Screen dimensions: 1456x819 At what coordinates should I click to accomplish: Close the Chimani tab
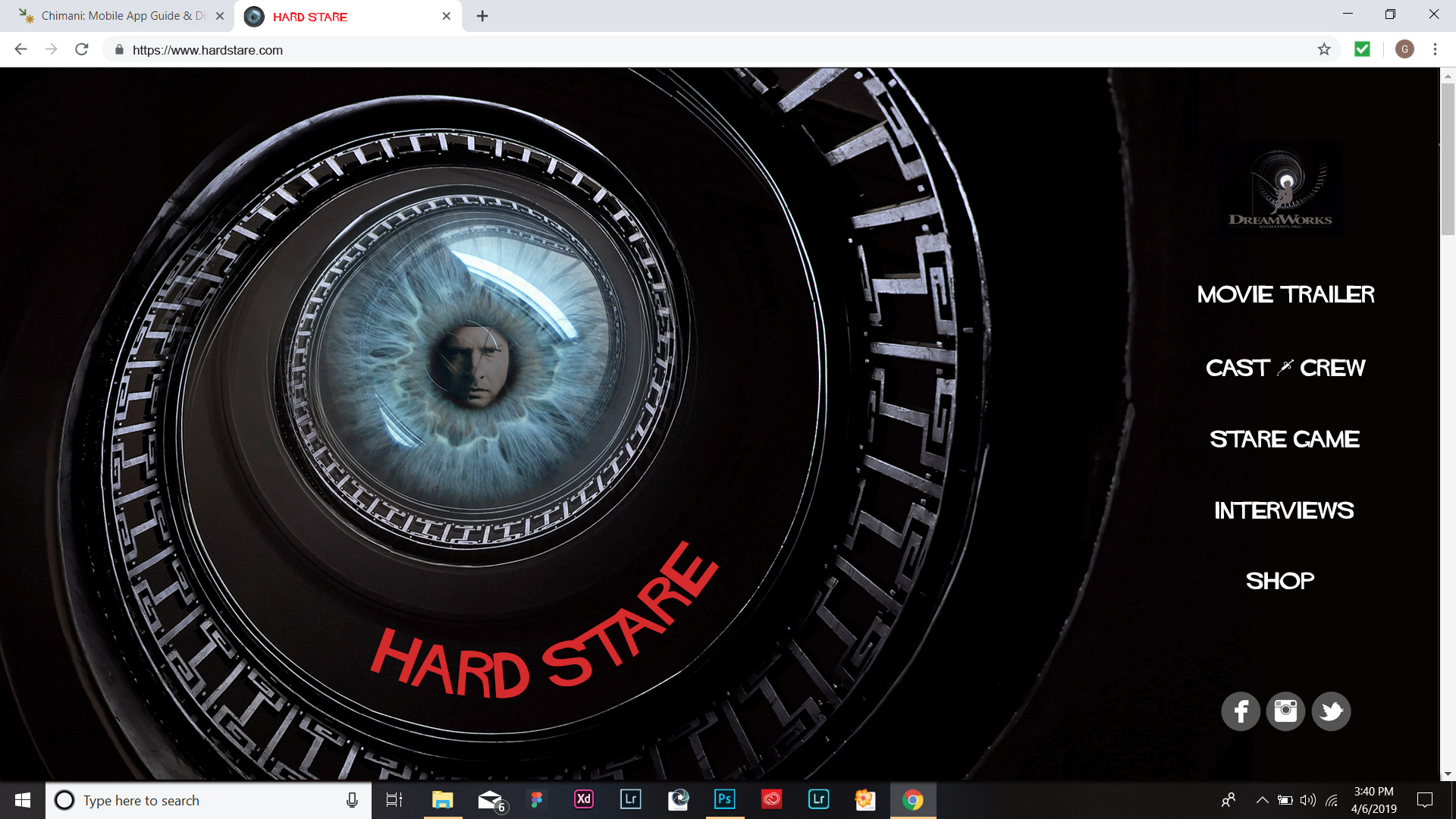click(x=220, y=16)
